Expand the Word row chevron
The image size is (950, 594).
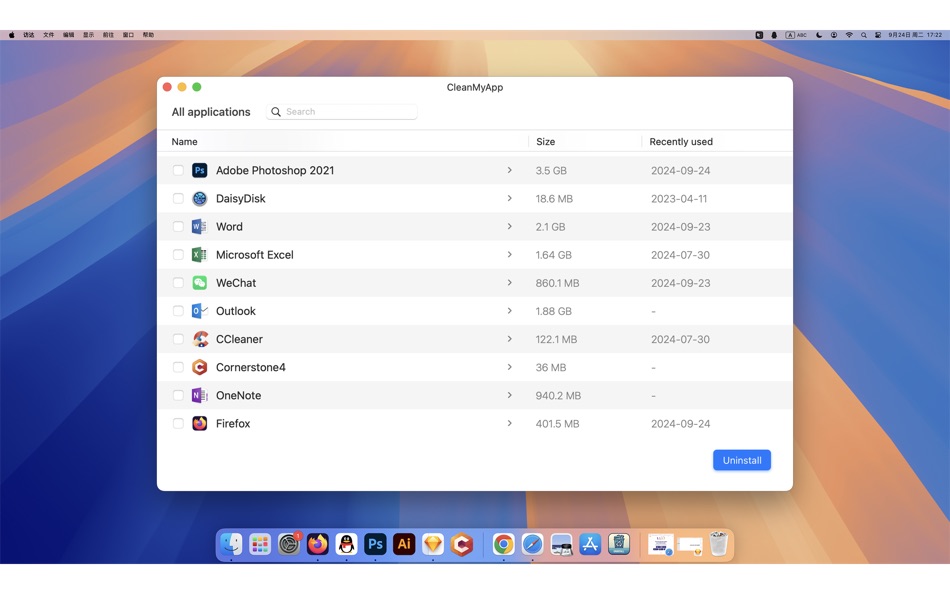pos(510,227)
